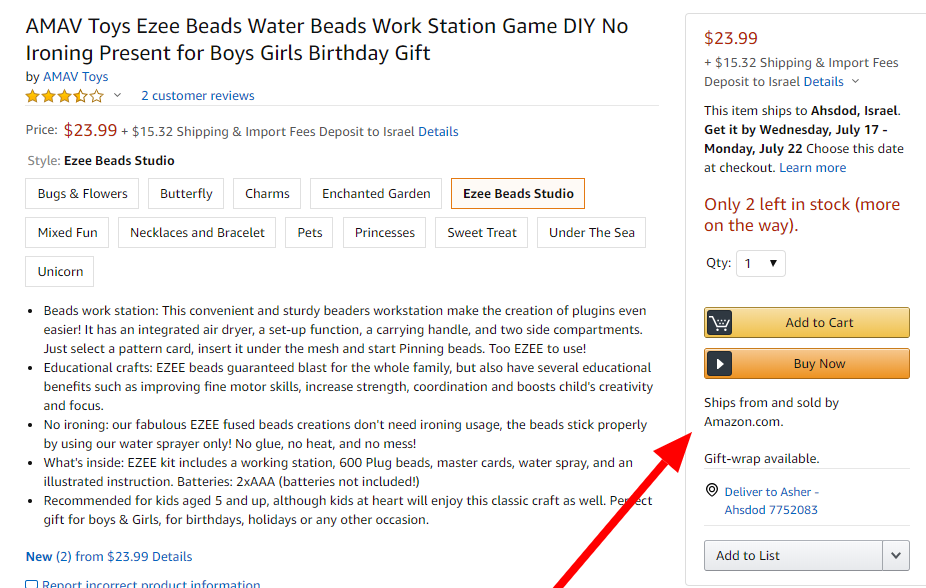Click the shopping cart icon
Image resolution: width=926 pixels, height=588 pixels.
pyautogui.click(x=719, y=323)
